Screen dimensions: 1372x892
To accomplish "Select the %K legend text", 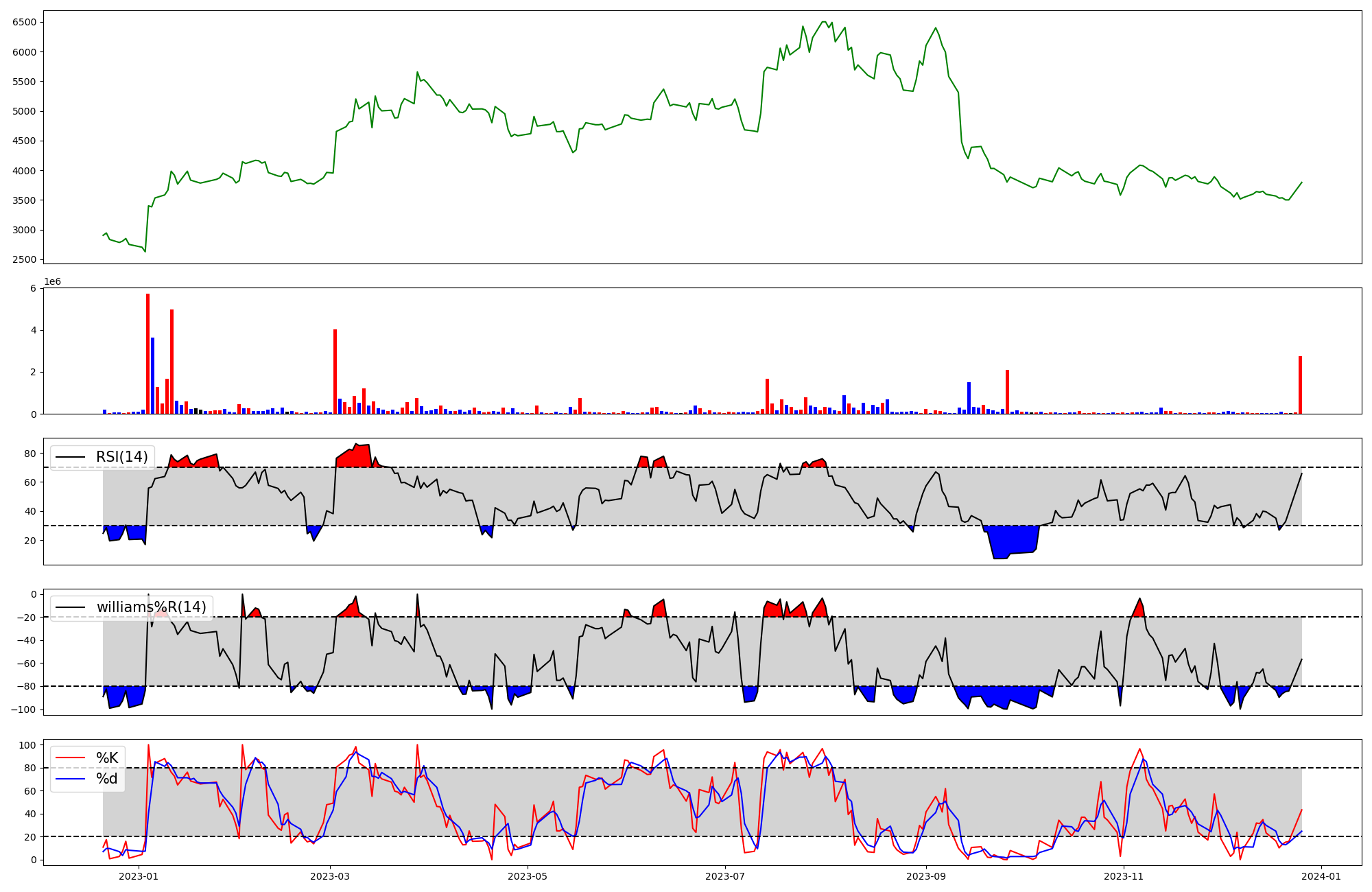I will [107, 758].
